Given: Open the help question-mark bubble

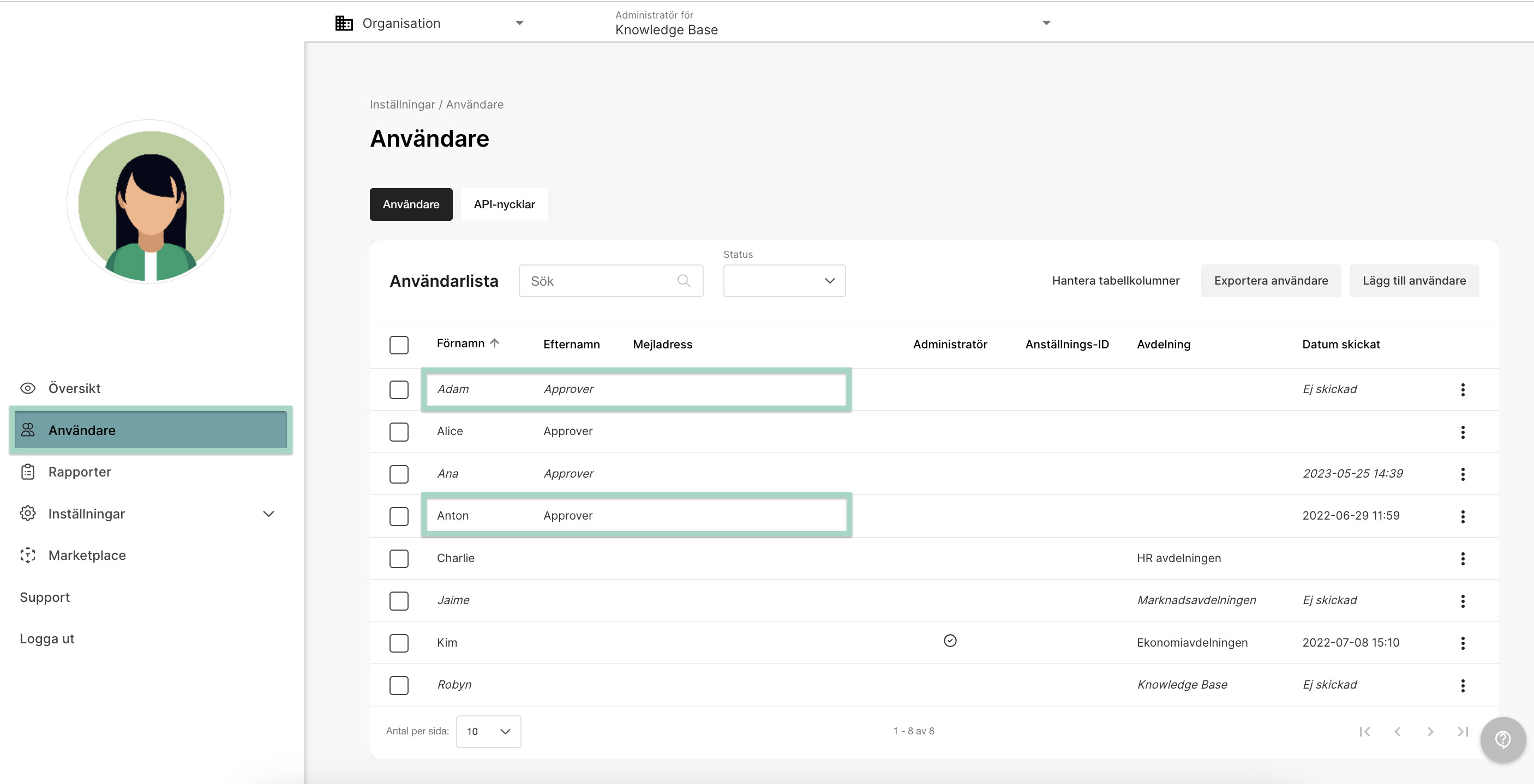Looking at the screenshot, I should tap(1503, 739).
